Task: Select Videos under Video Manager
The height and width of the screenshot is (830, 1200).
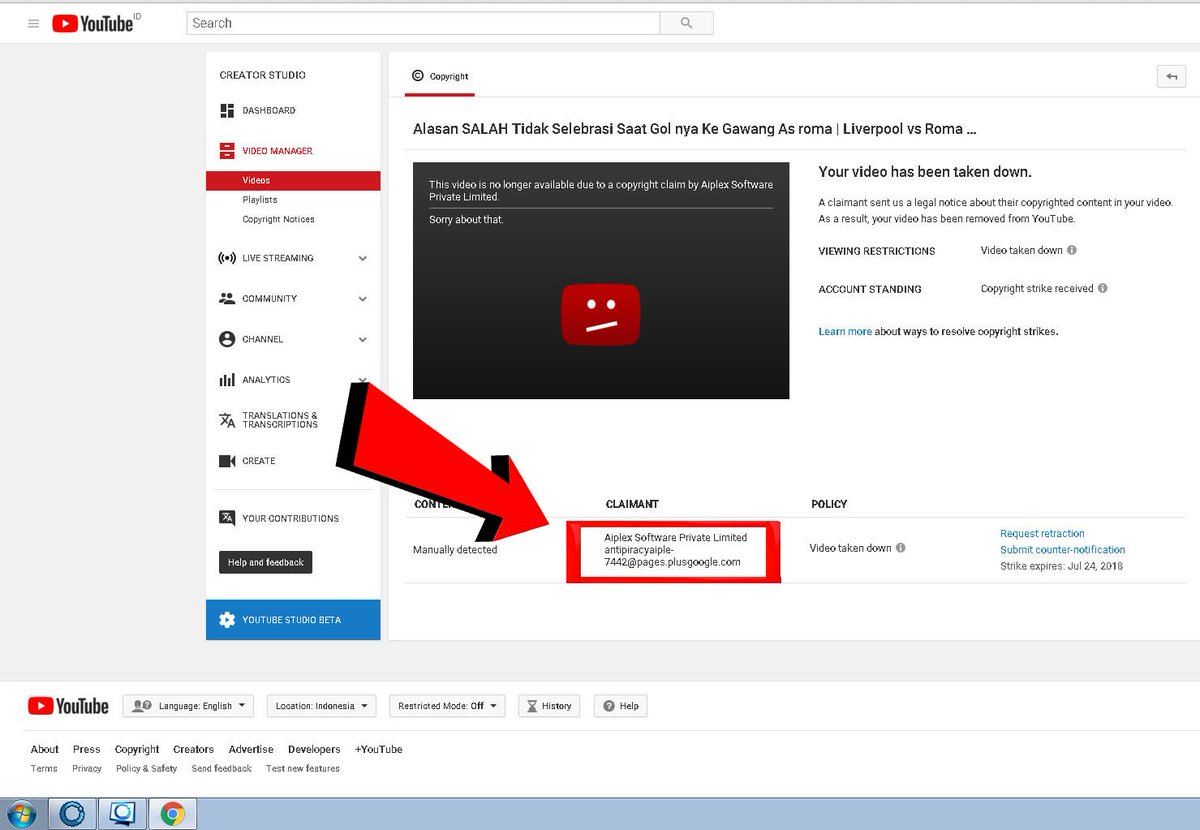Action: tap(293, 181)
